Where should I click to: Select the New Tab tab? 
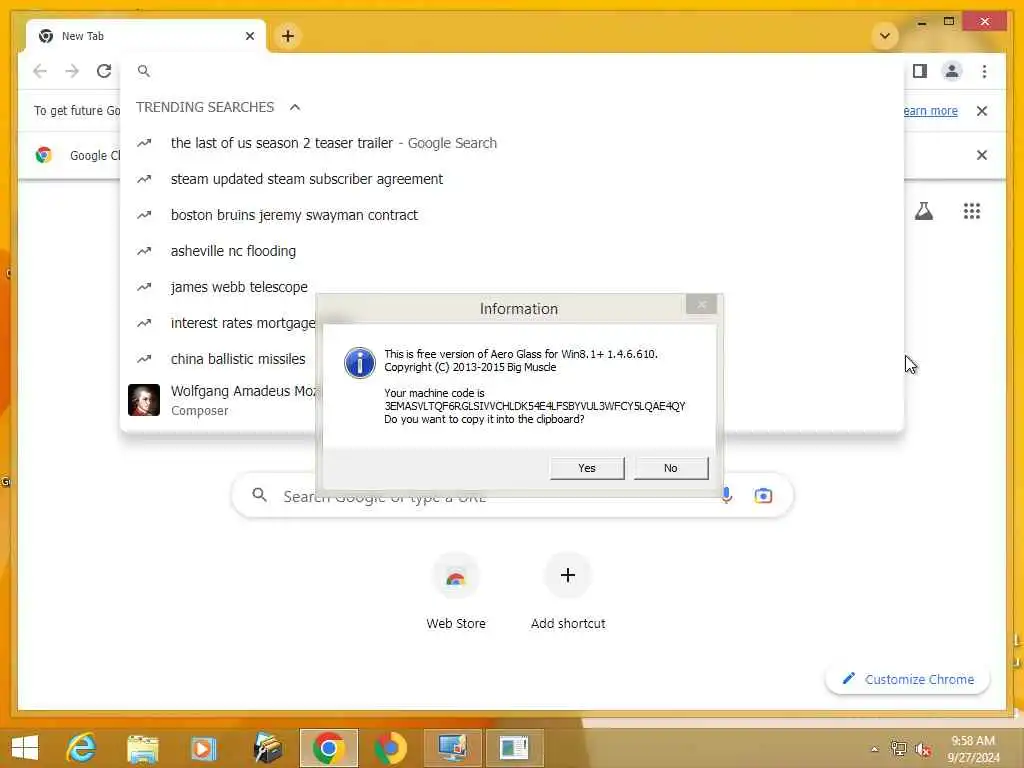(145, 36)
